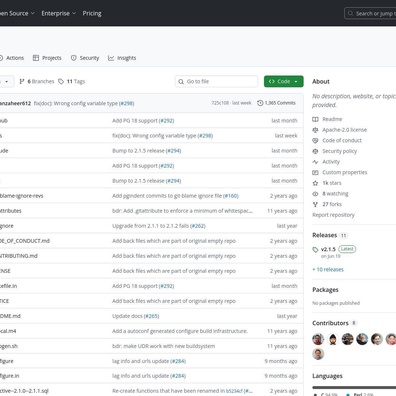Click the first contributor avatar
Viewport: 396px width, 396px height.
tap(318, 339)
